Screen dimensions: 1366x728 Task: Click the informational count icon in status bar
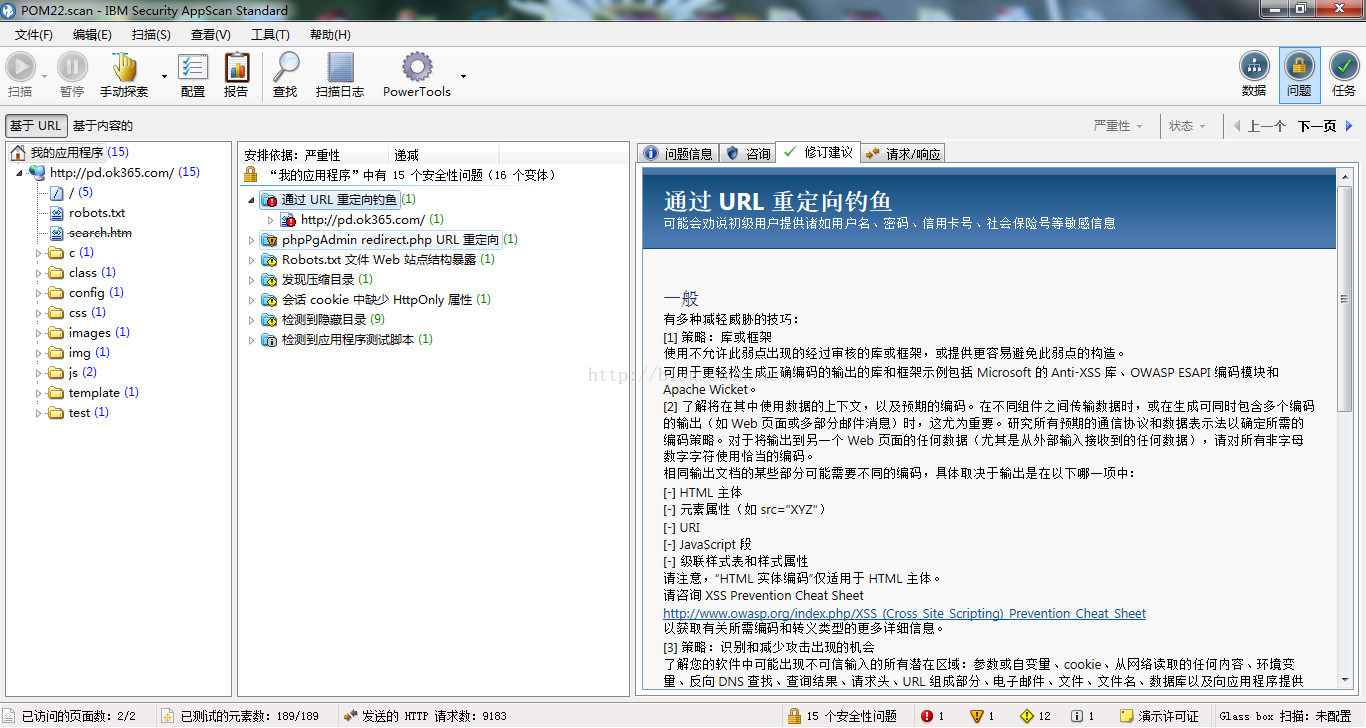click(1076, 716)
